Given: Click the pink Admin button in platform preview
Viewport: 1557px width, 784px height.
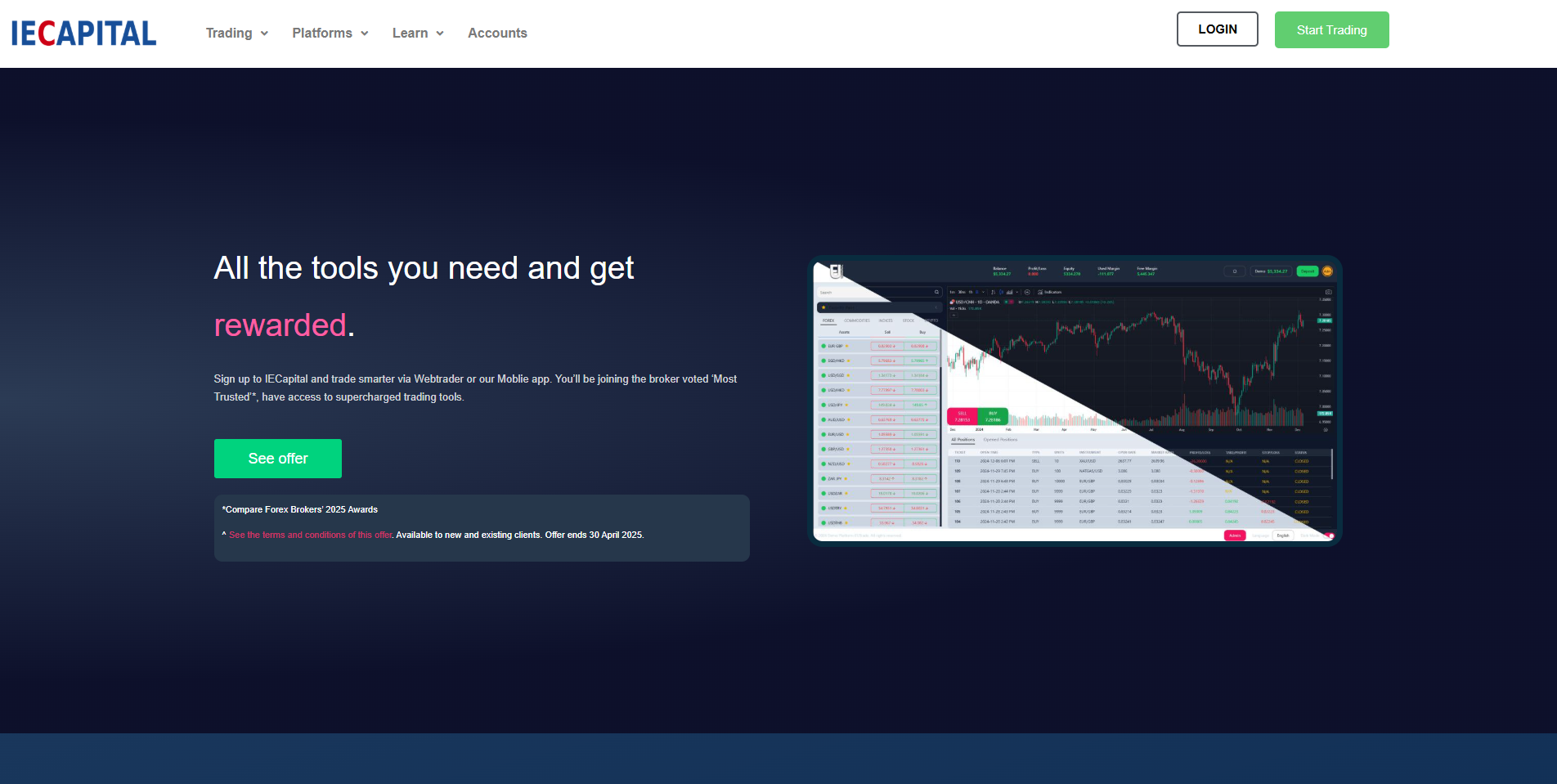Looking at the screenshot, I should tap(1235, 535).
